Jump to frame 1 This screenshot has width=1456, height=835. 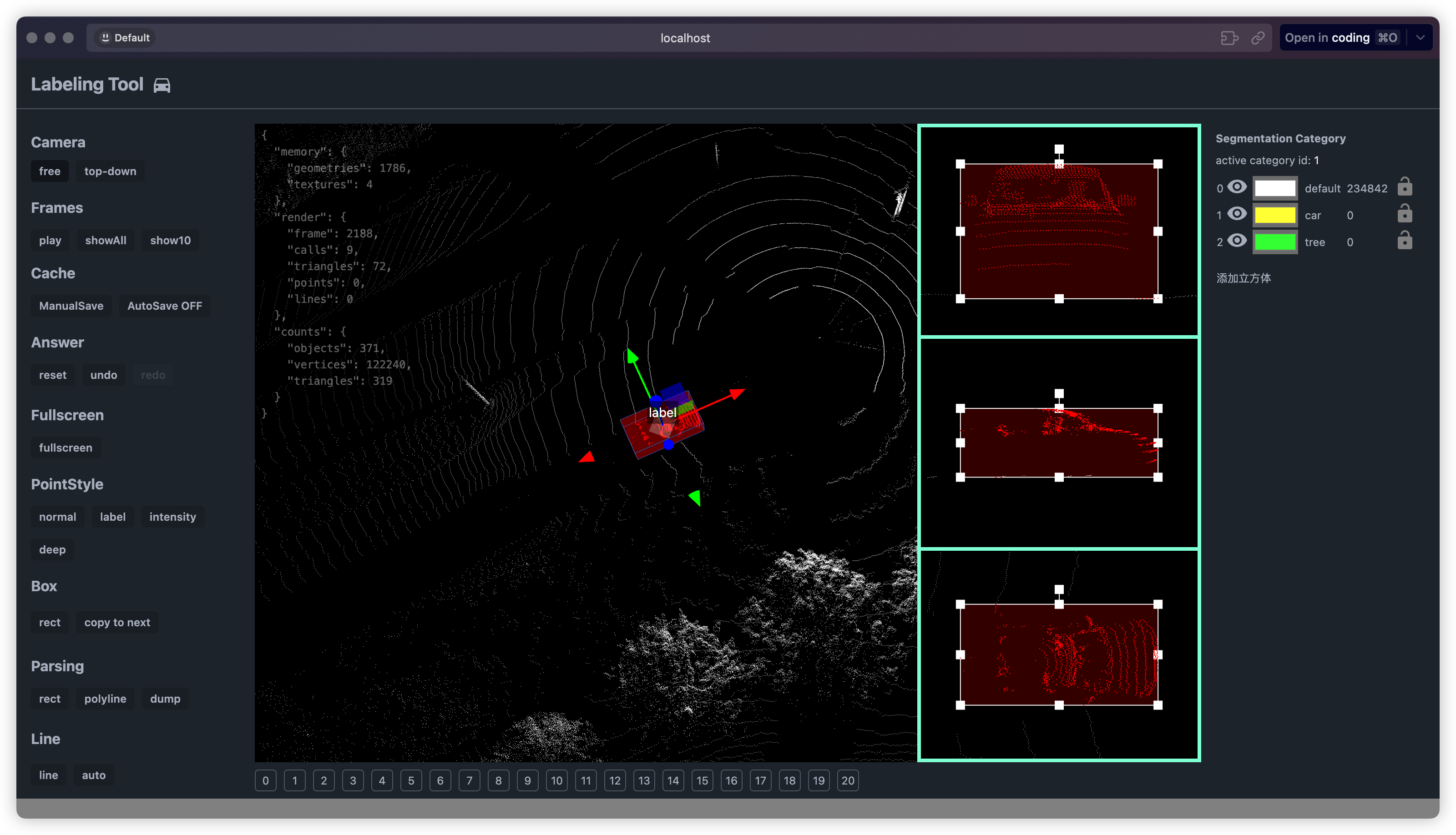tap(295, 780)
